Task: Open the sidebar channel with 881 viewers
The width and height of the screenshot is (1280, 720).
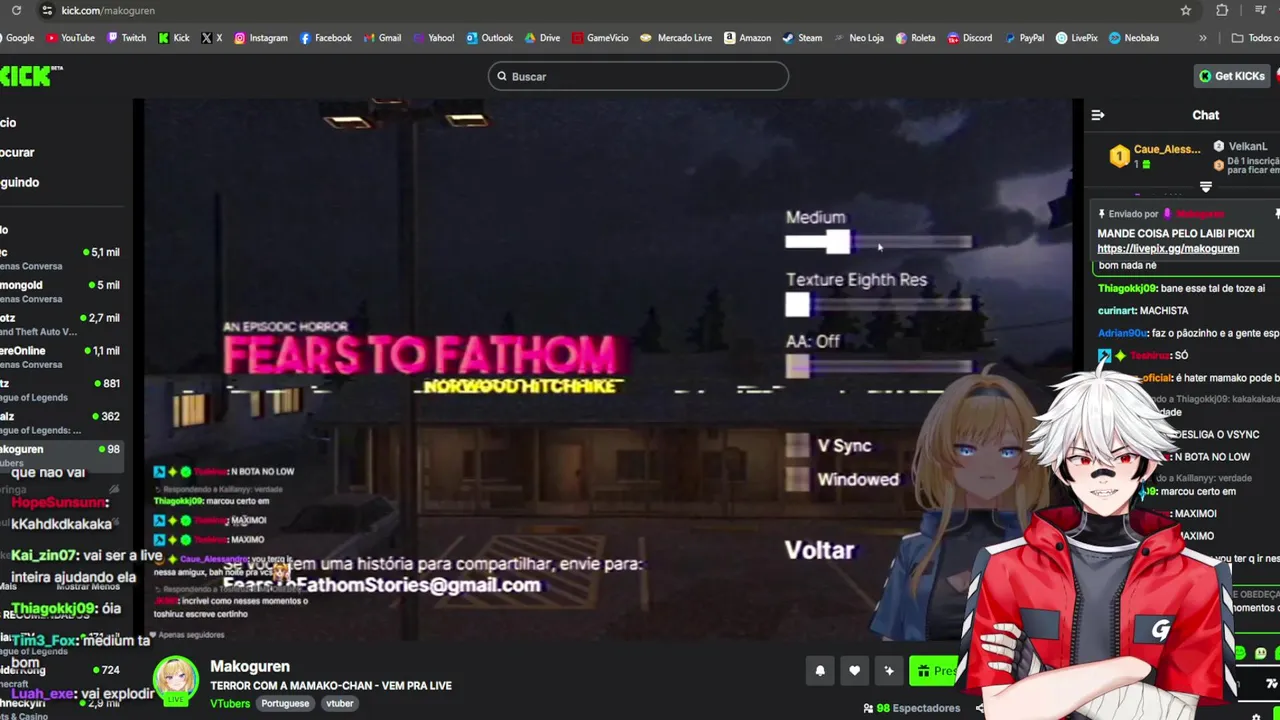Action: tap(60, 390)
